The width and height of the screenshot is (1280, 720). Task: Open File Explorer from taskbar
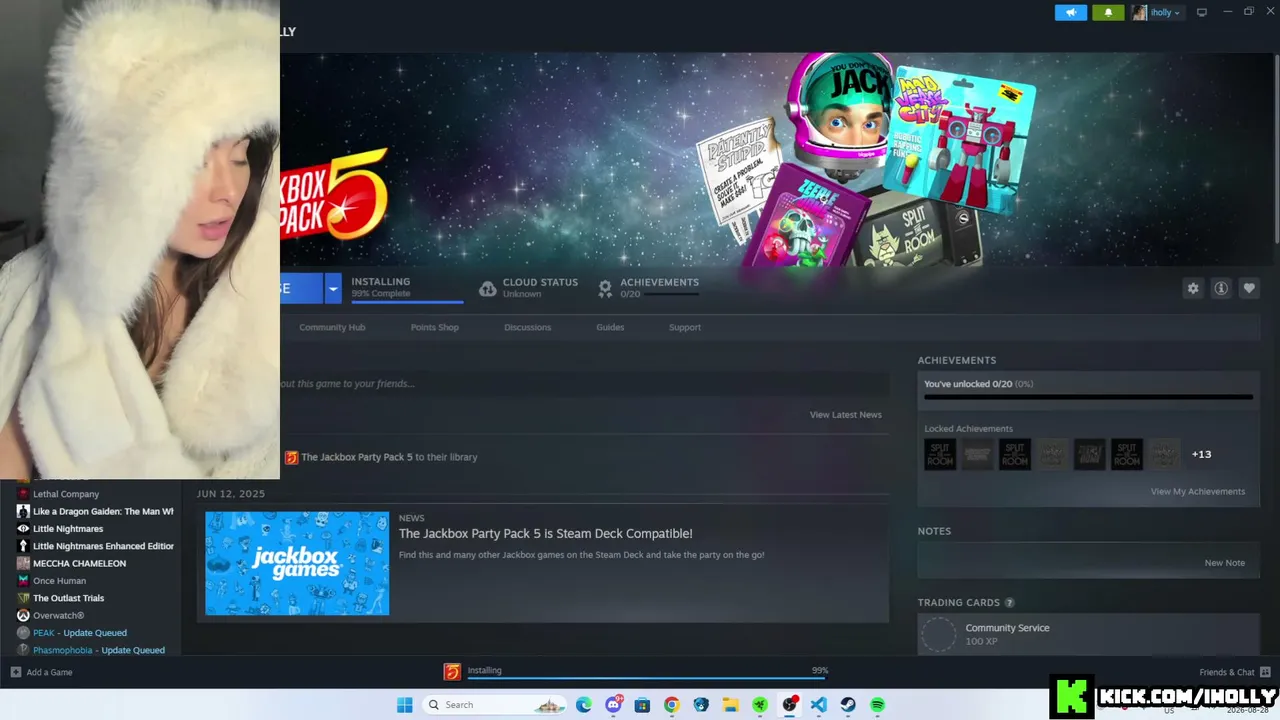[731, 705]
